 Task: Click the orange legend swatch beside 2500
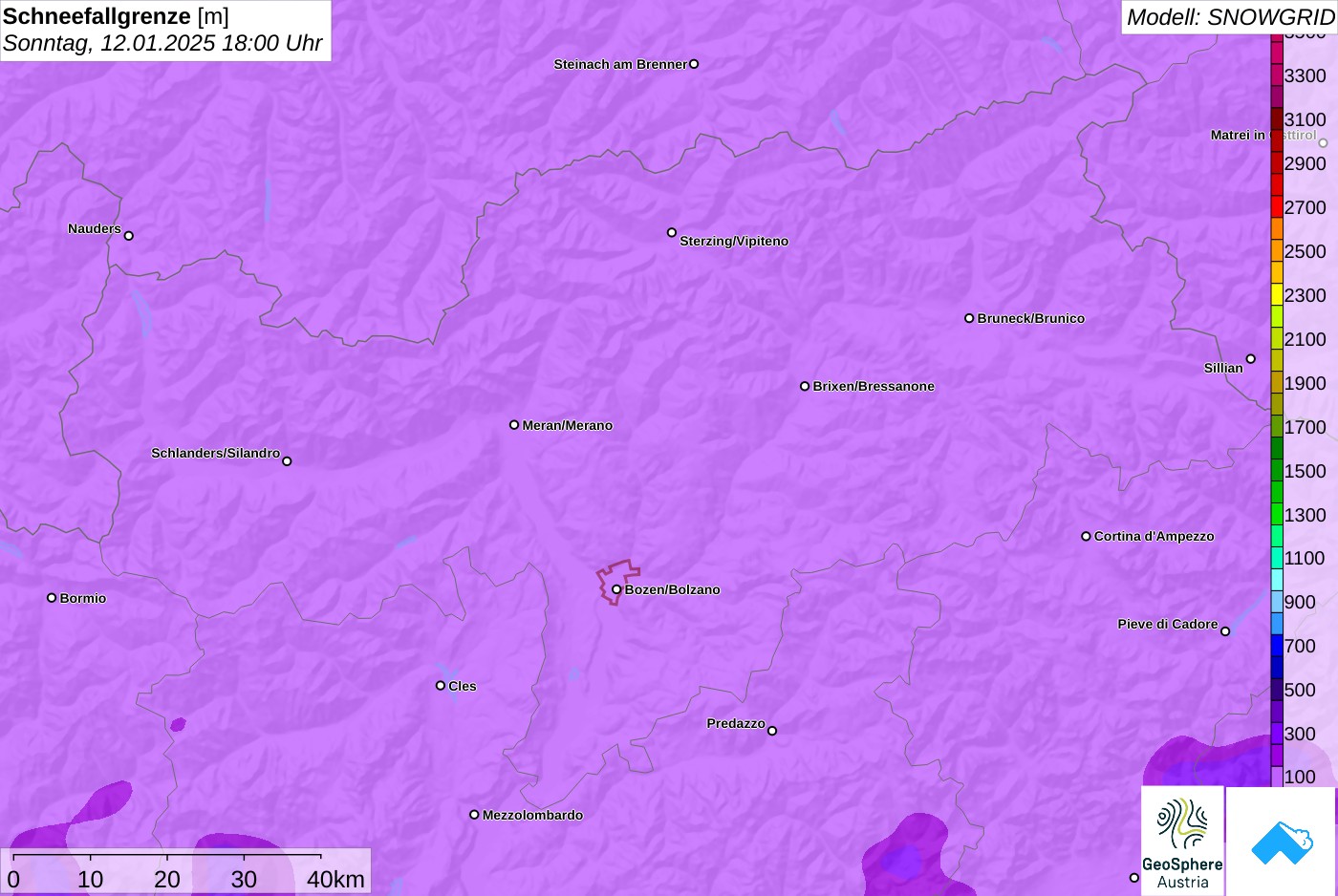click(x=1277, y=251)
